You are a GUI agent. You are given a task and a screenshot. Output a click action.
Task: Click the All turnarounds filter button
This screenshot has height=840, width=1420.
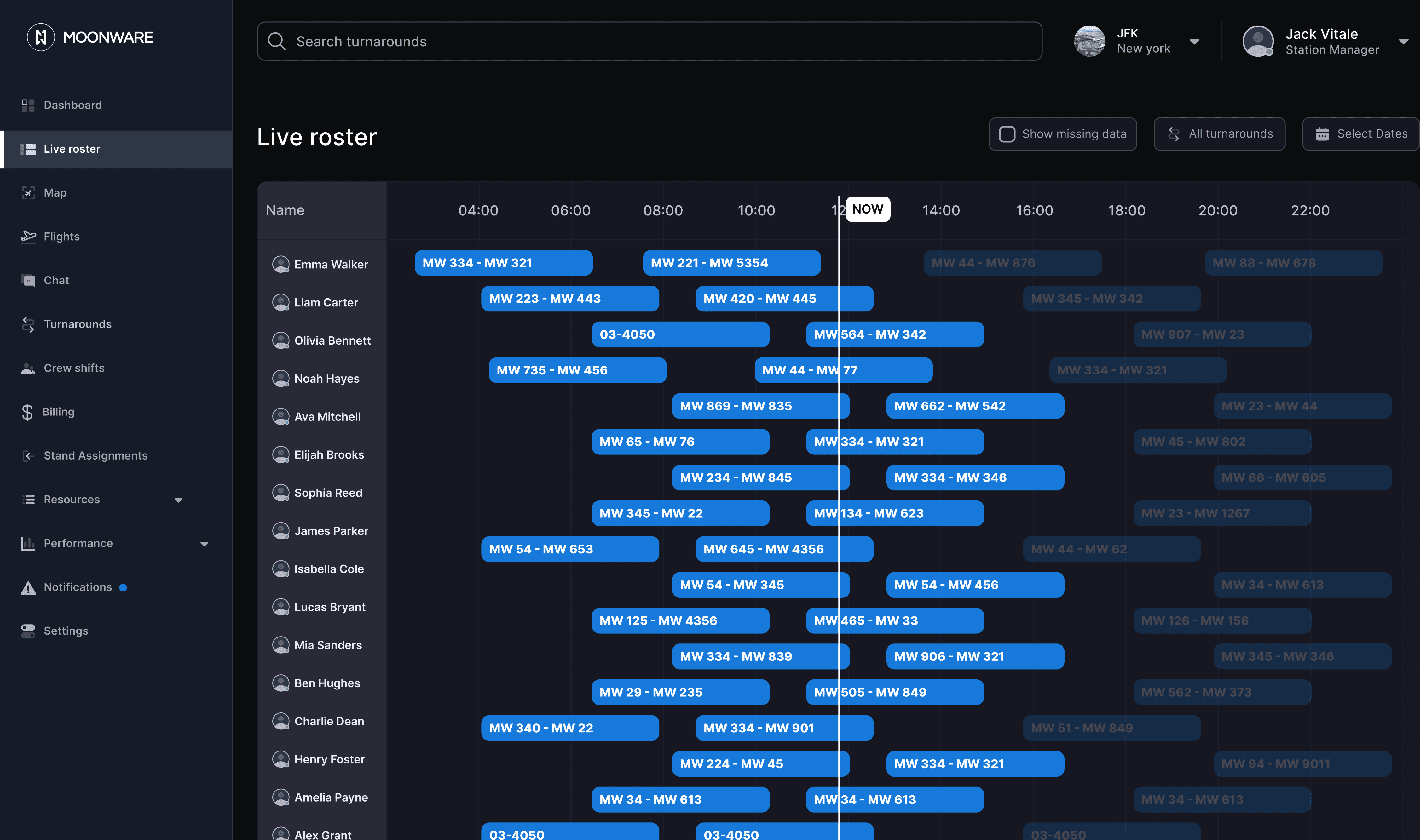coord(1219,134)
